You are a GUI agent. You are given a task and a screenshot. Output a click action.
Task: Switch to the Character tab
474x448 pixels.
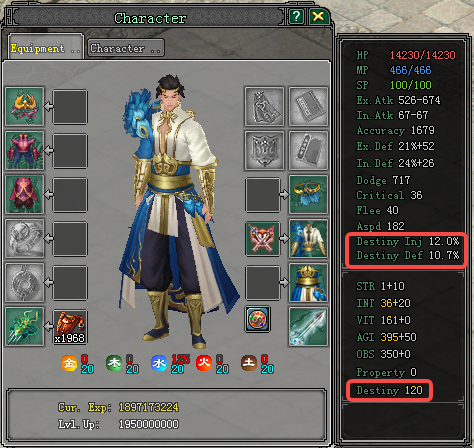coord(126,49)
